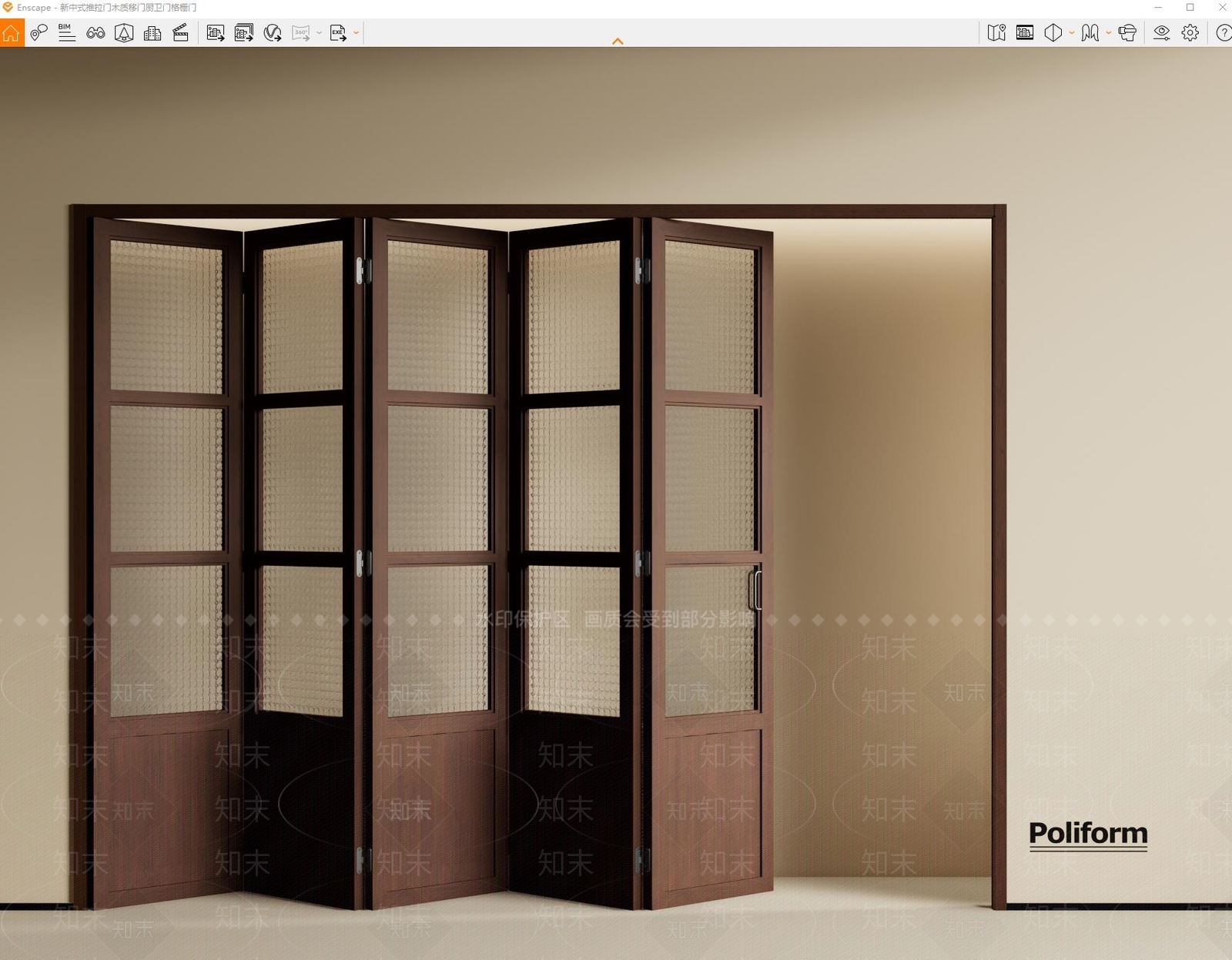
Task: Click the binoculars view management icon
Action: click(95, 33)
